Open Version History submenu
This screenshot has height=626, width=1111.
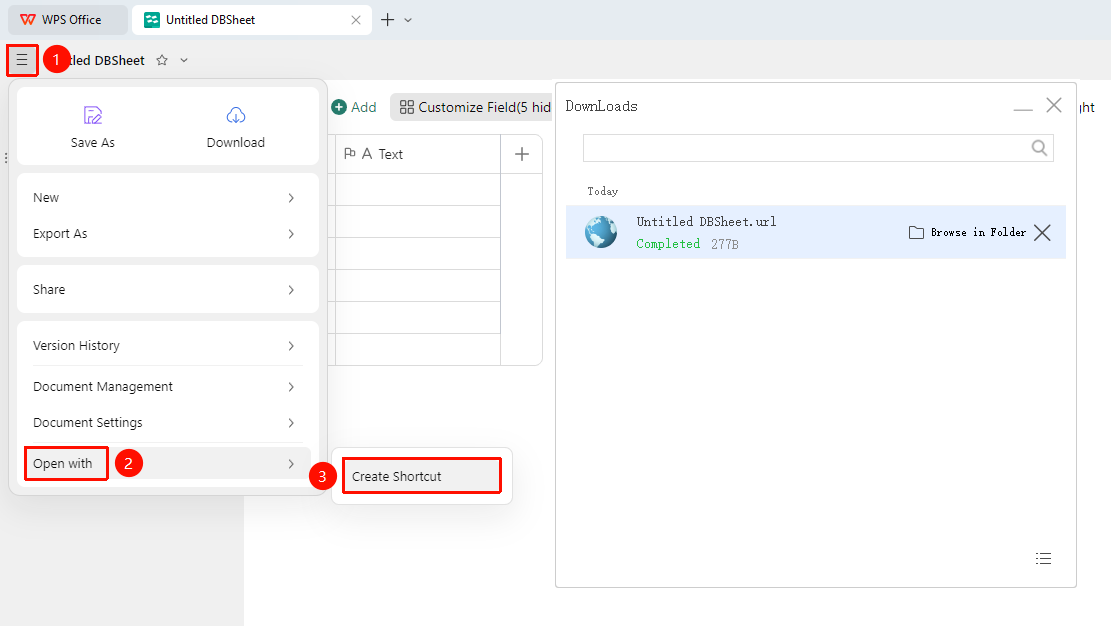[x=167, y=345]
